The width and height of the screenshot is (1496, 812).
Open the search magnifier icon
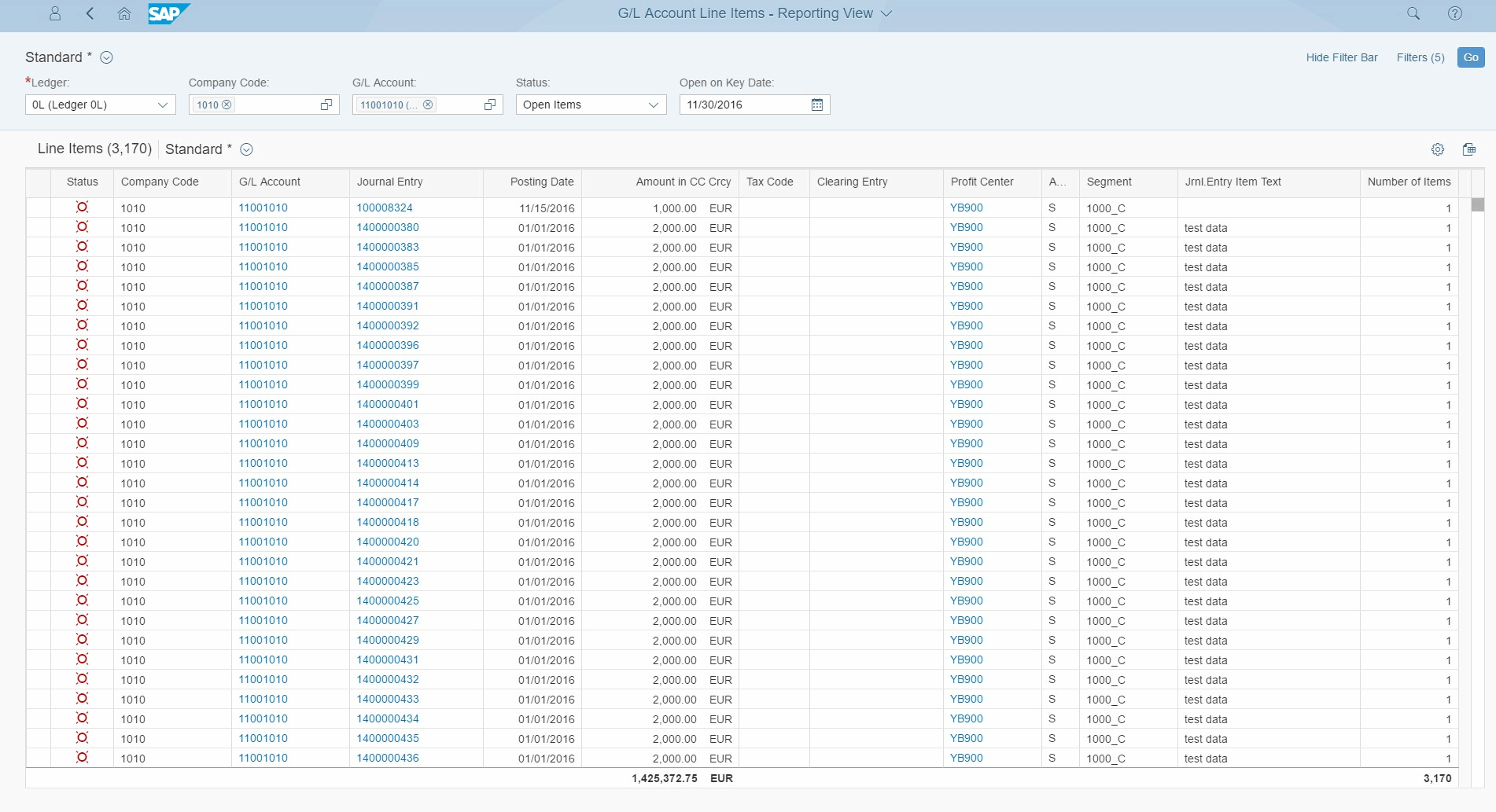[x=1413, y=13]
